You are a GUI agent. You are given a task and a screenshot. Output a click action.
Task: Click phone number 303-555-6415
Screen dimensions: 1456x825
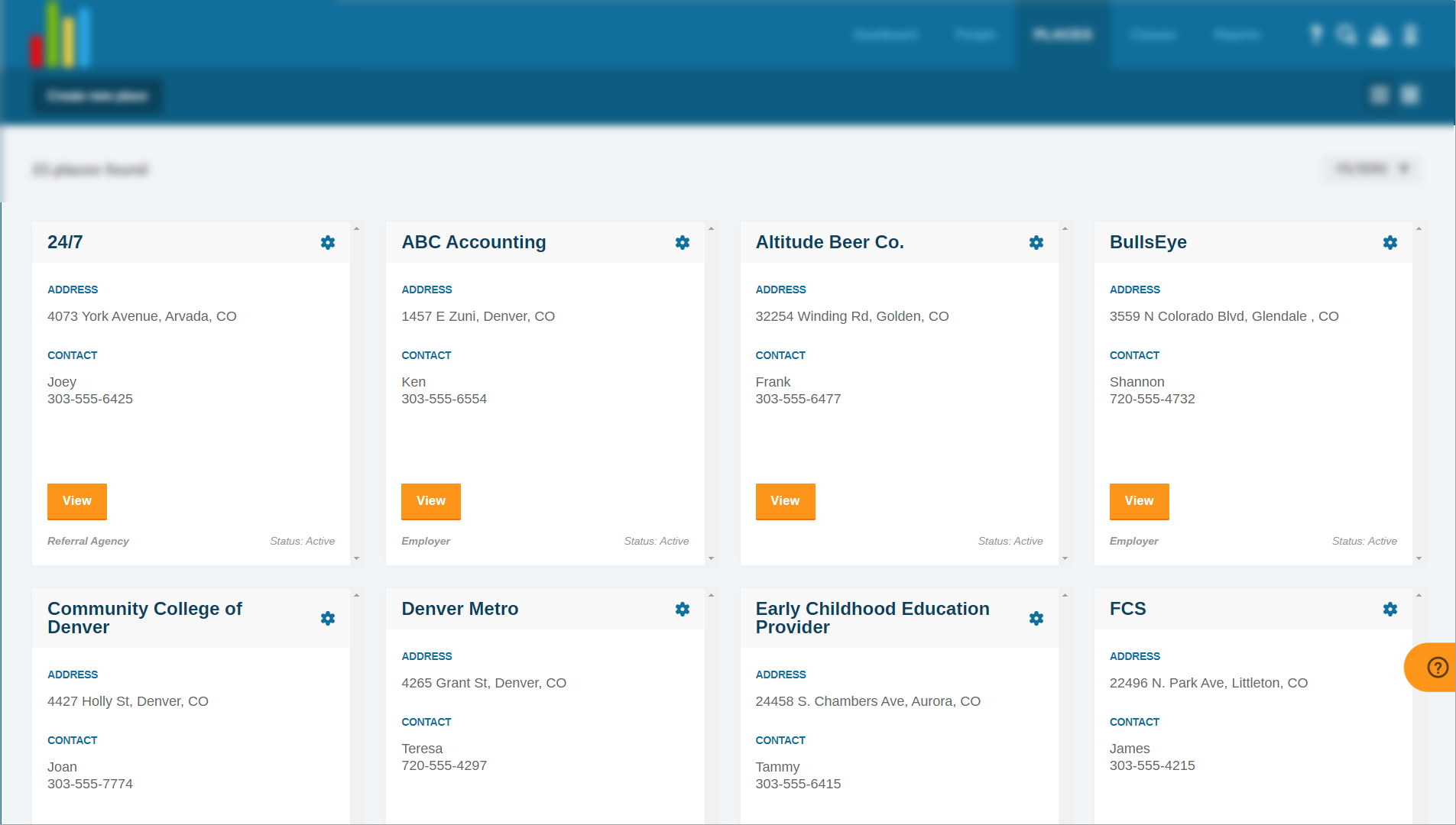(x=798, y=784)
